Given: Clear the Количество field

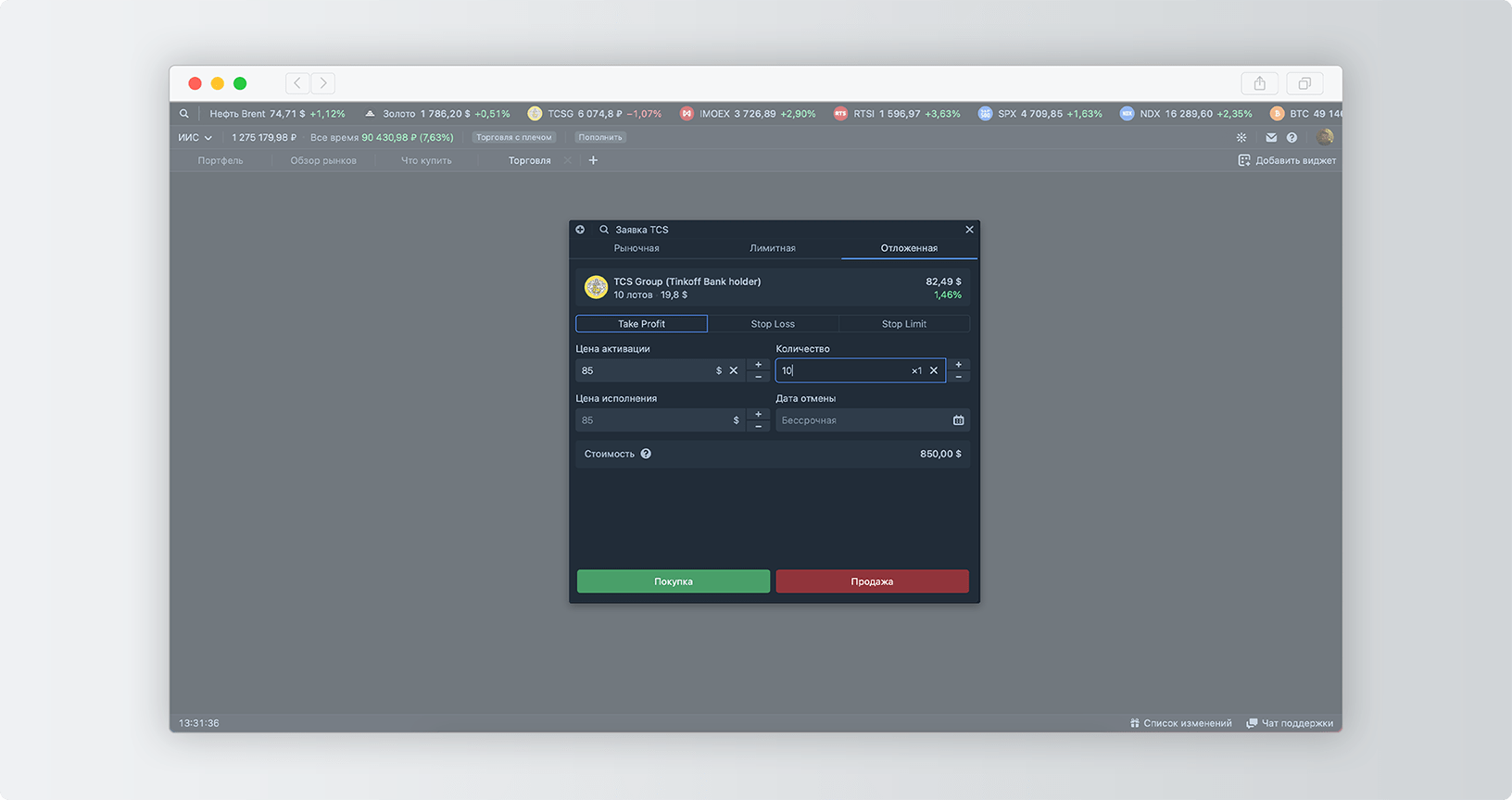Looking at the screenshot, I should coord(934,370).
